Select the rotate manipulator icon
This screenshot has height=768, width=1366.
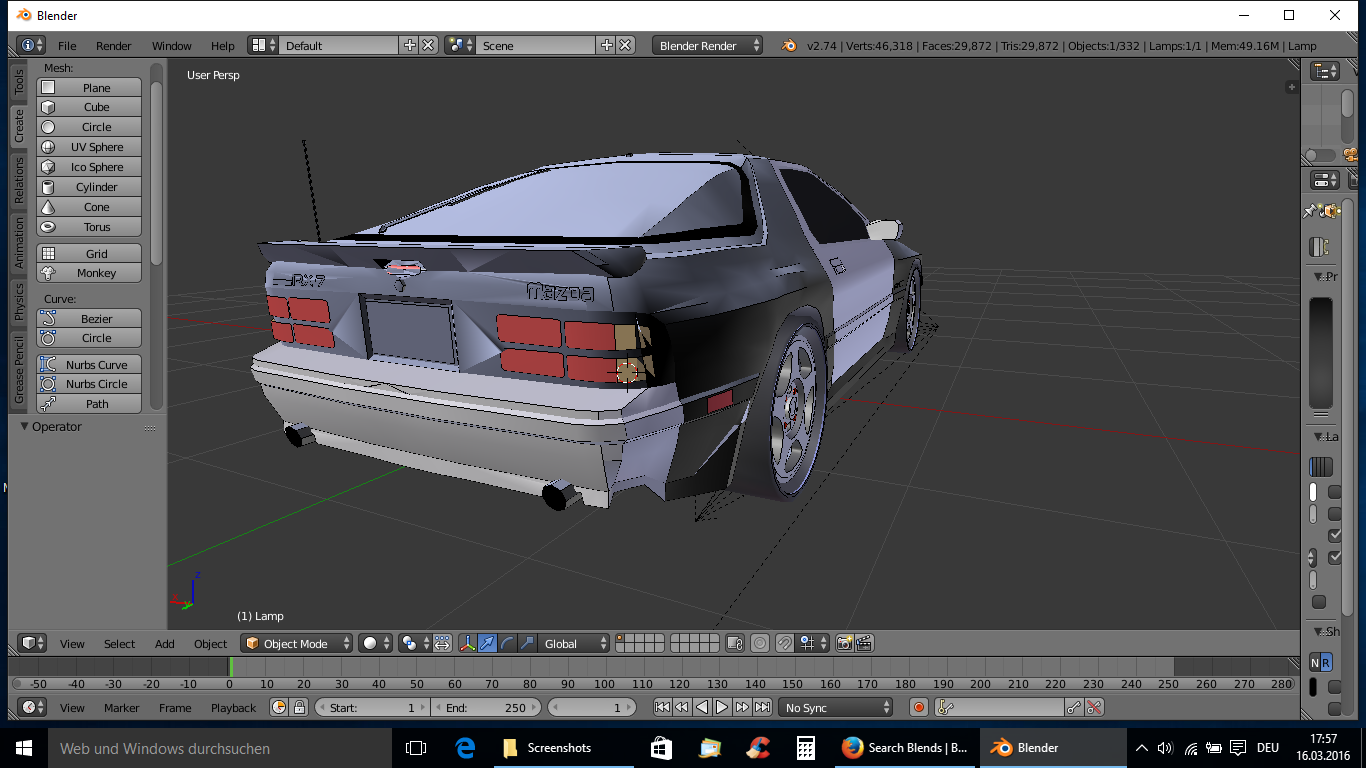[x=507, y=644]
